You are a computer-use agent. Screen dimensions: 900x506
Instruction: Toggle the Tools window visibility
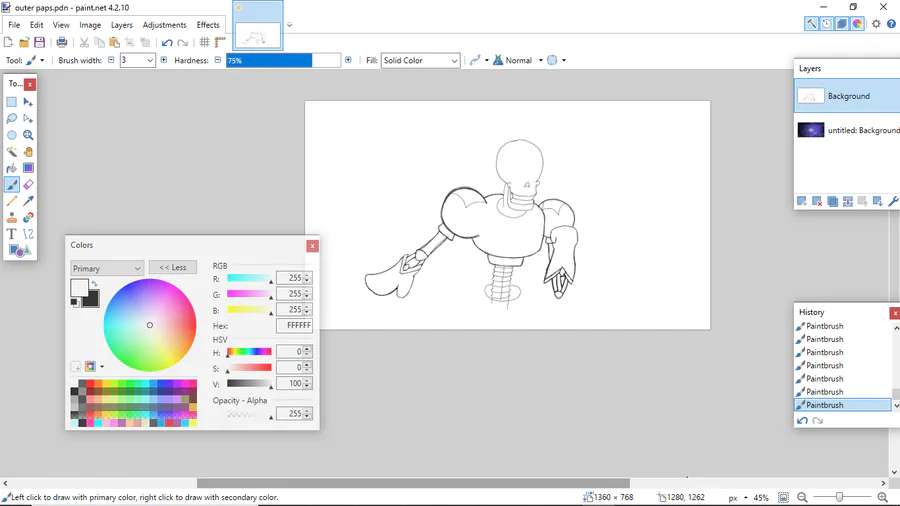(x=811, y=24)
